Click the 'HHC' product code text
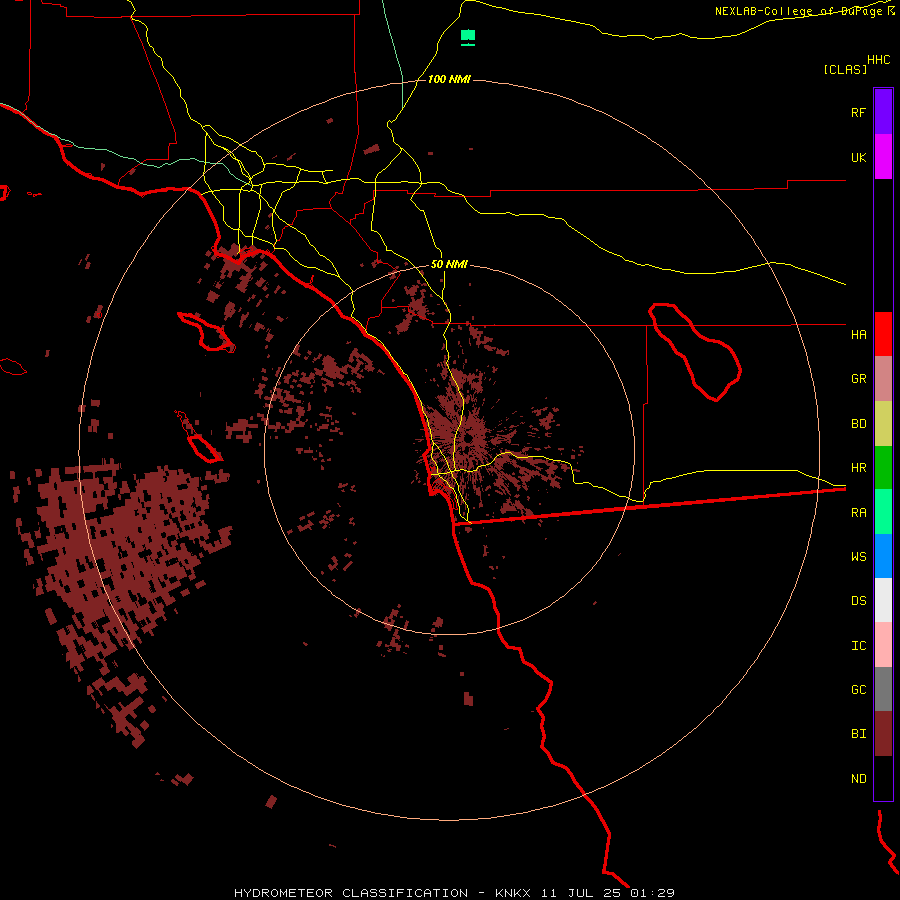 [879, 60]
